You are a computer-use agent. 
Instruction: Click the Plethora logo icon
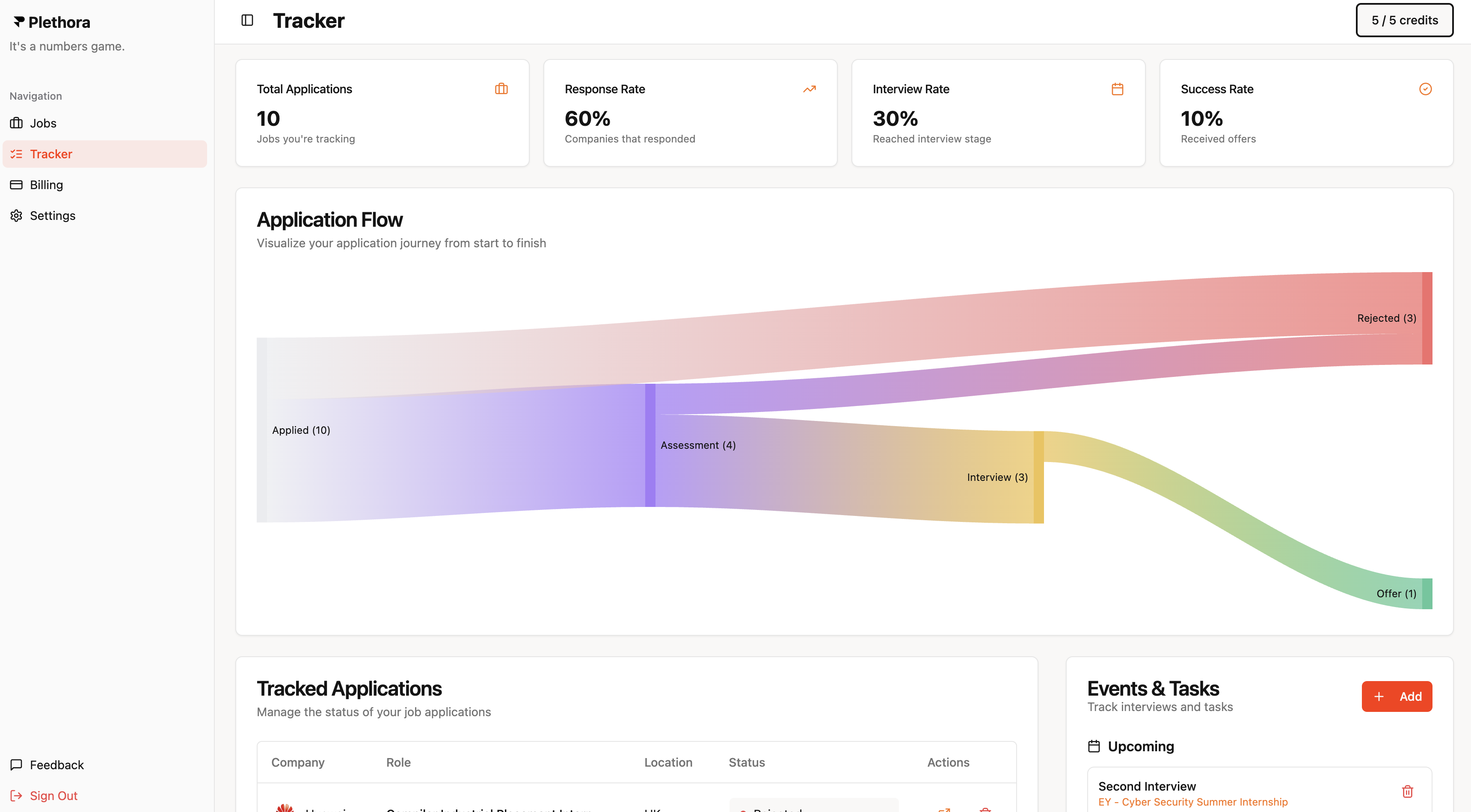click(19, 22)
